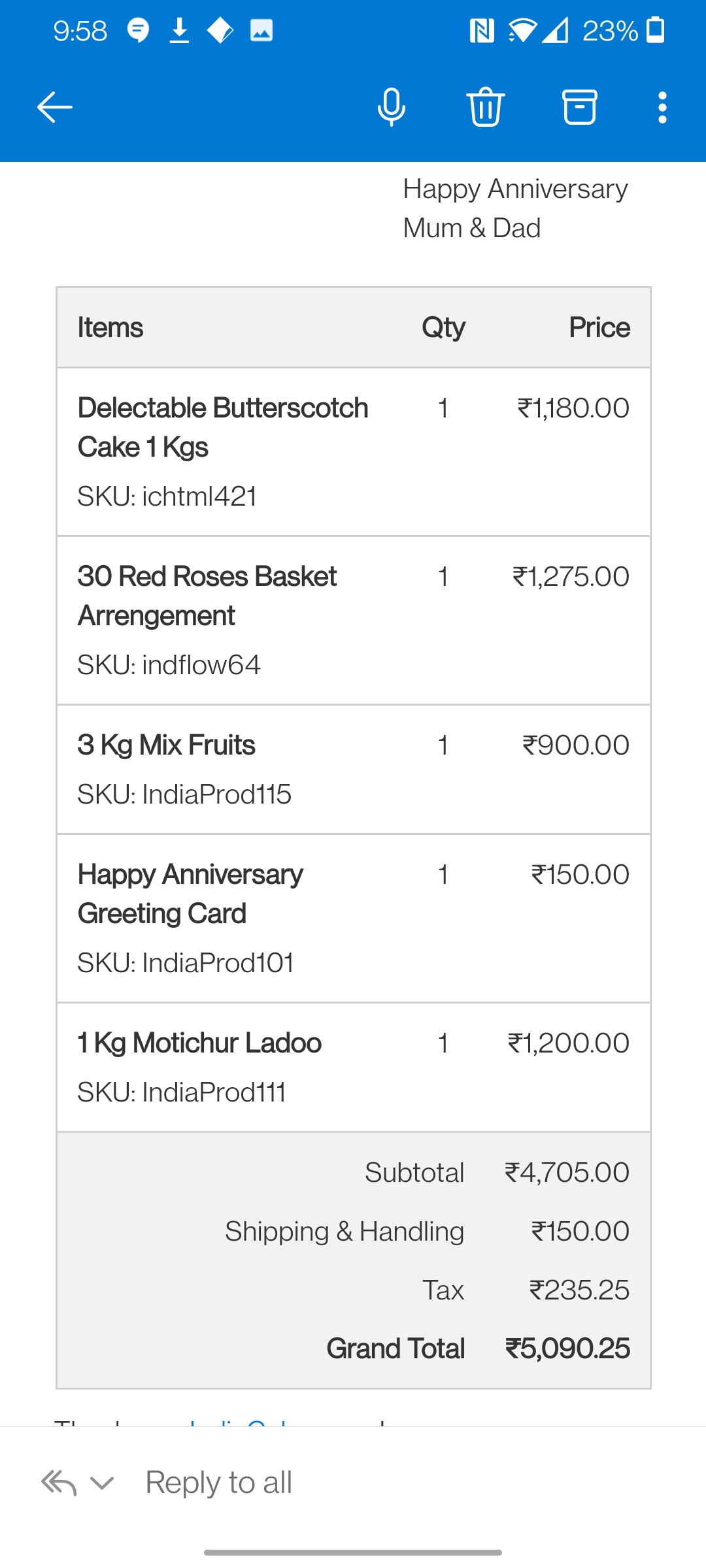Tap the 1 Kg Motichur Ladoo item

[199, 1043]
